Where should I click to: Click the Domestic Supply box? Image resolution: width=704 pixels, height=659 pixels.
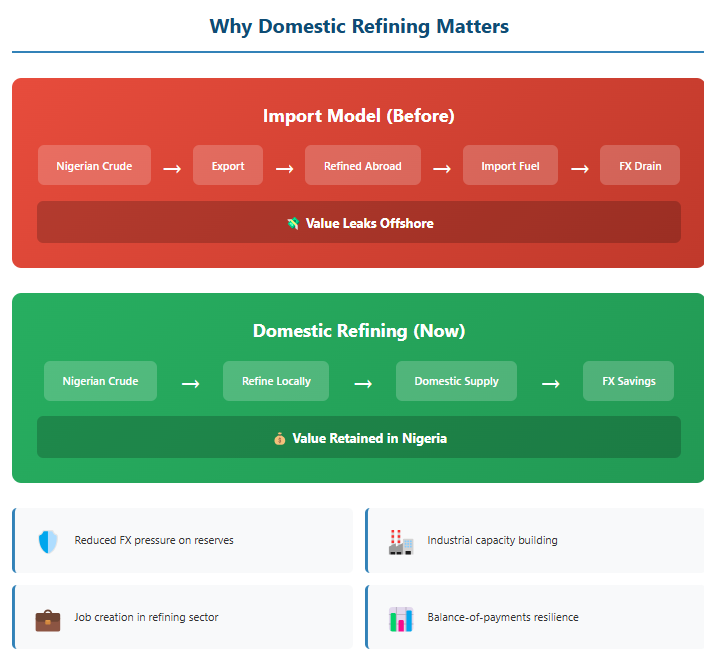click(456, 381)
